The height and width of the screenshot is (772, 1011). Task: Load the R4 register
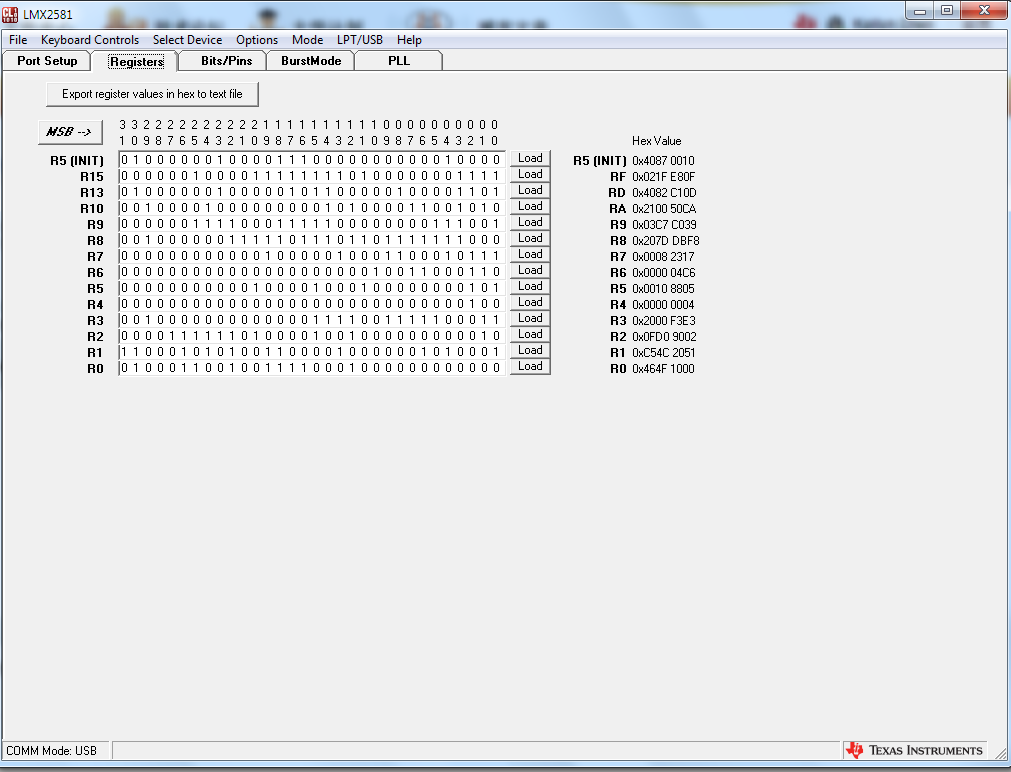pyautogui.click(x=530, y=302)
